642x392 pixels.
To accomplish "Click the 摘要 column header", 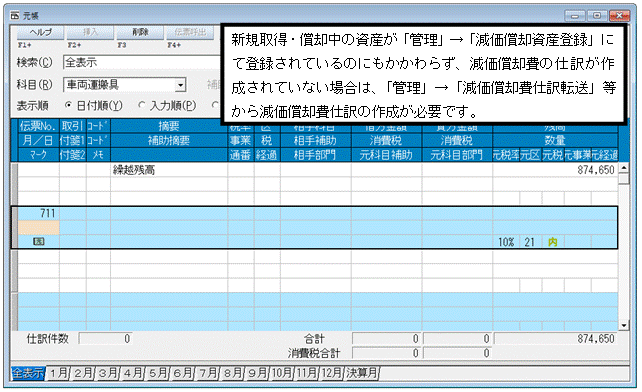I will point(169,126).
